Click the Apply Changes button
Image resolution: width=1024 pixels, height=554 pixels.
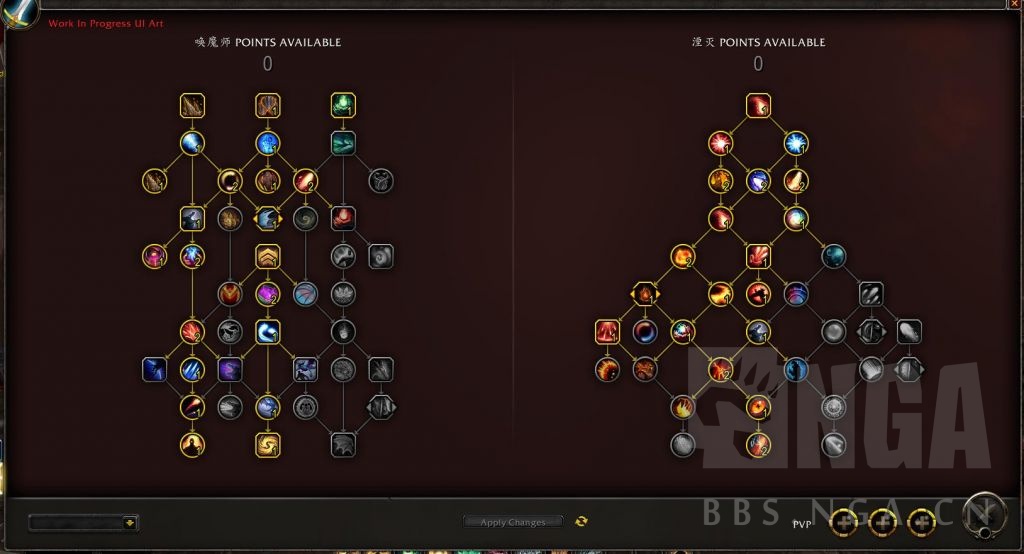(x=513, y=522)
